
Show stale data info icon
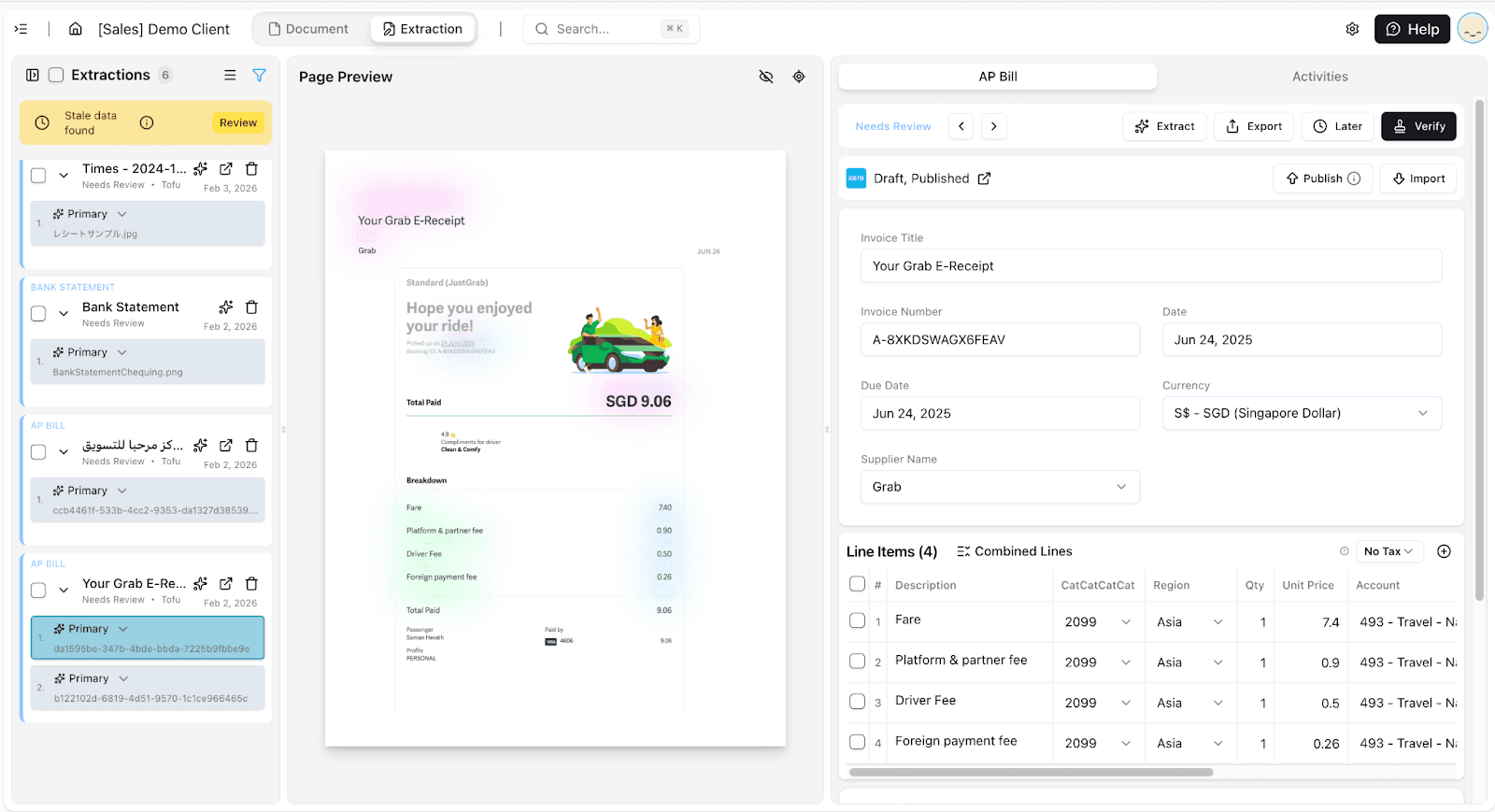click(147, 122)
